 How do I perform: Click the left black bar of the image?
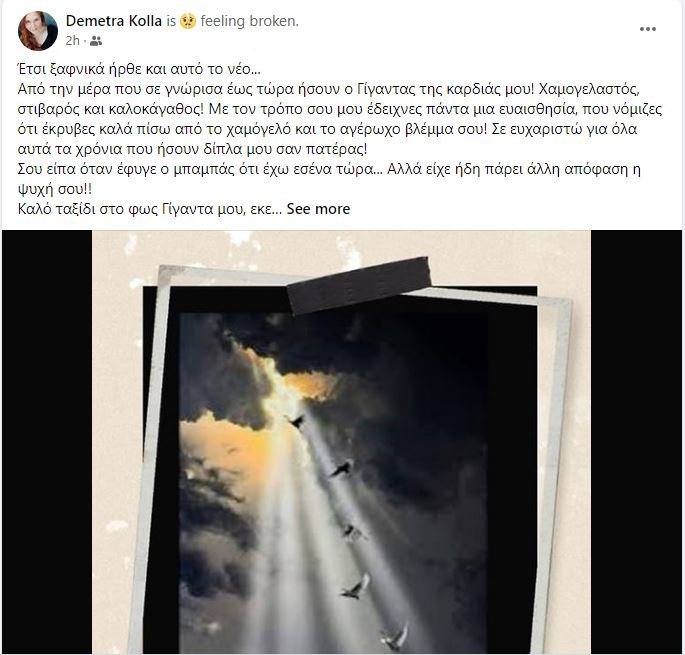pyautogui.click(x=47, y=442)
